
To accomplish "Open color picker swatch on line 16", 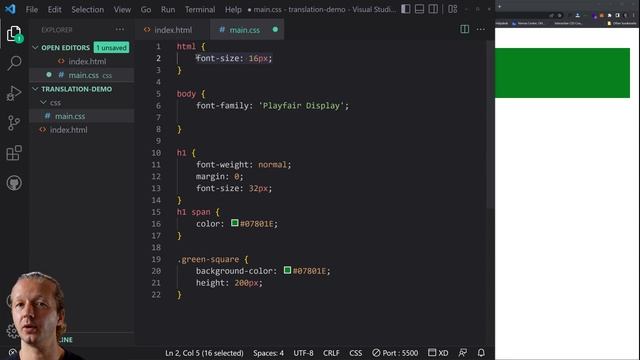I will [x=235, y=223].
